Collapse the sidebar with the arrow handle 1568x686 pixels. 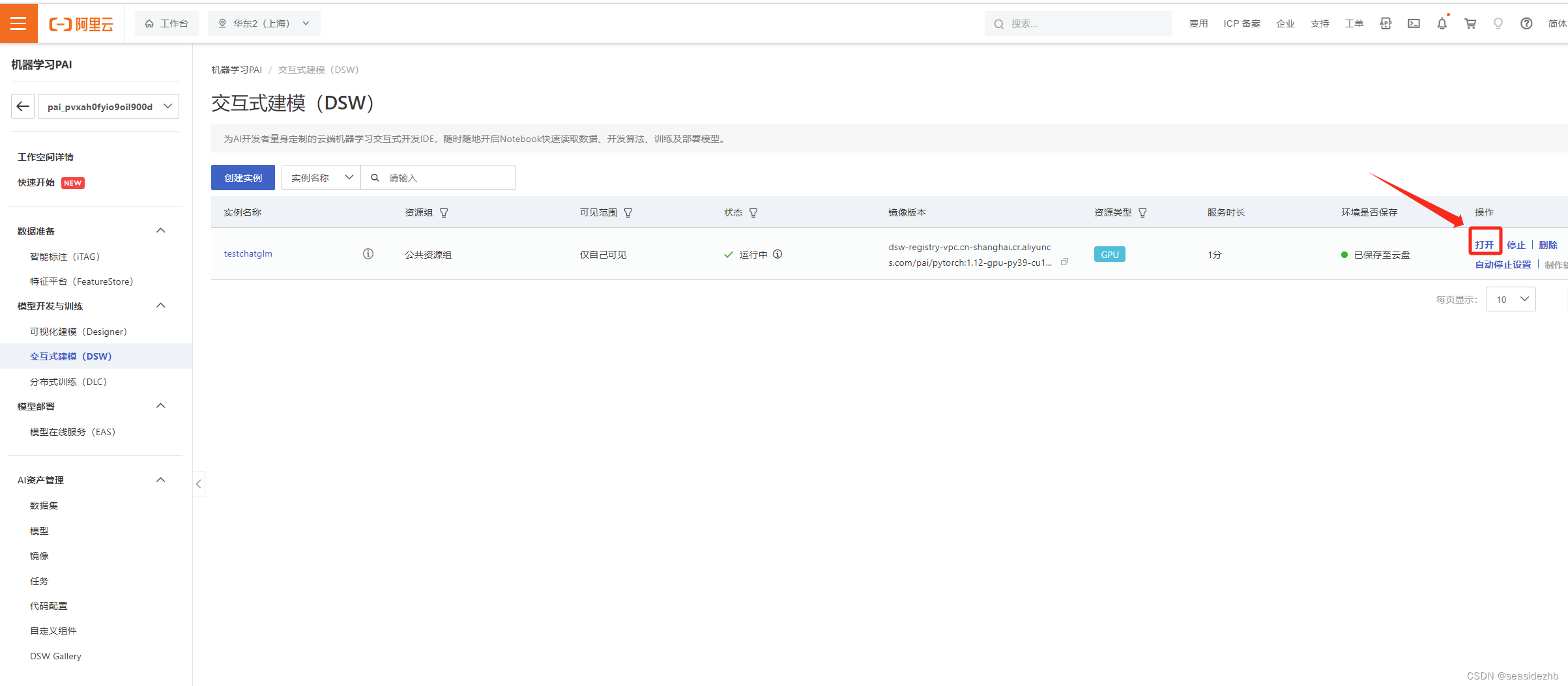[x=199, y=484]
